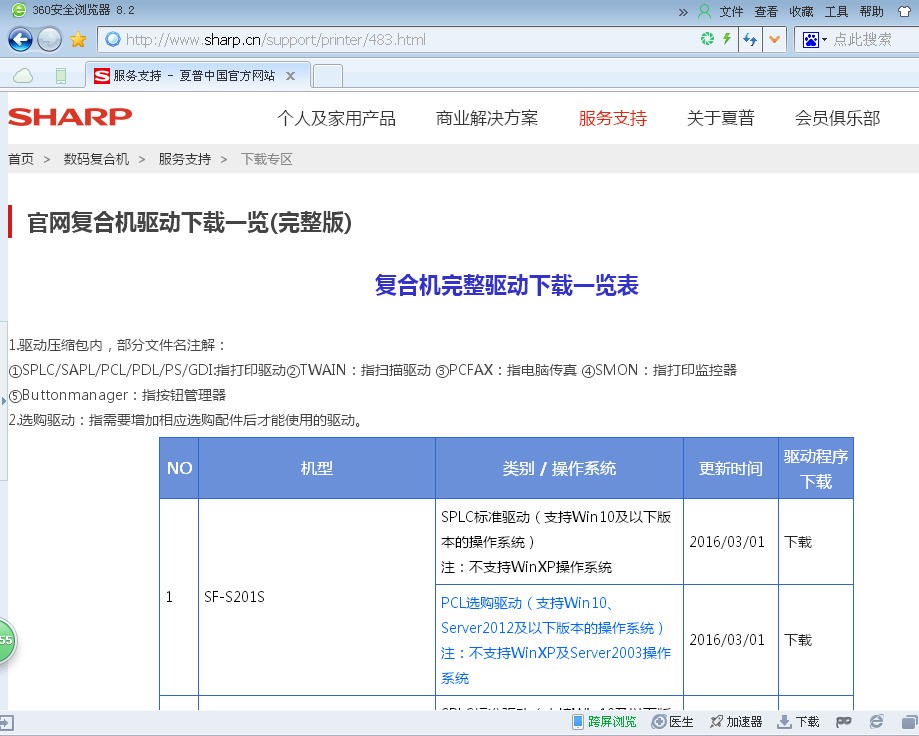This screenshot has width=919, height=736.
Task: Open the 文件 menu
Action: click(x=731, y=12)
